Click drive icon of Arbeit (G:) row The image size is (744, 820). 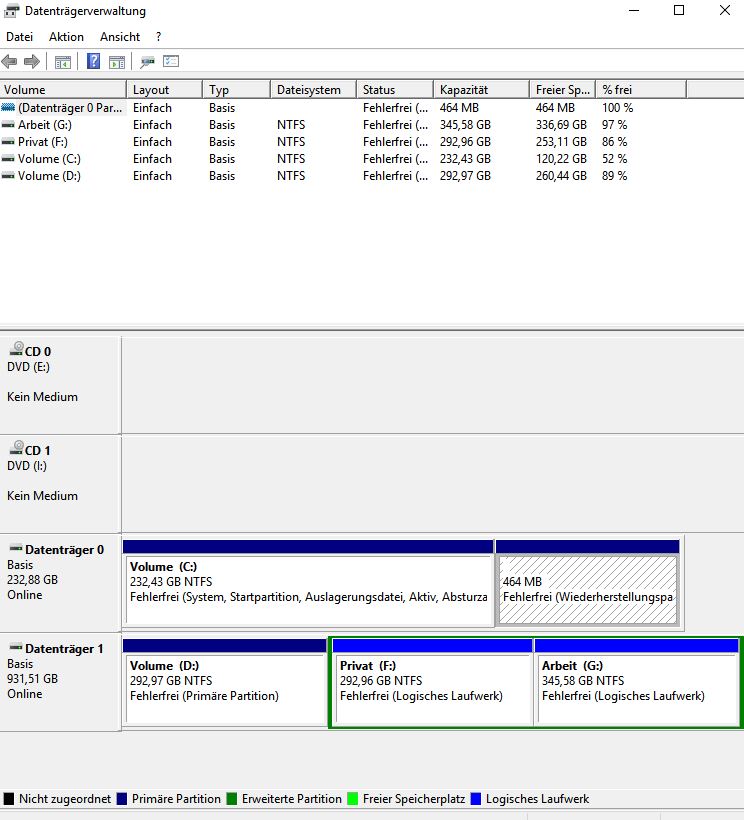click(x=8, y=125)
